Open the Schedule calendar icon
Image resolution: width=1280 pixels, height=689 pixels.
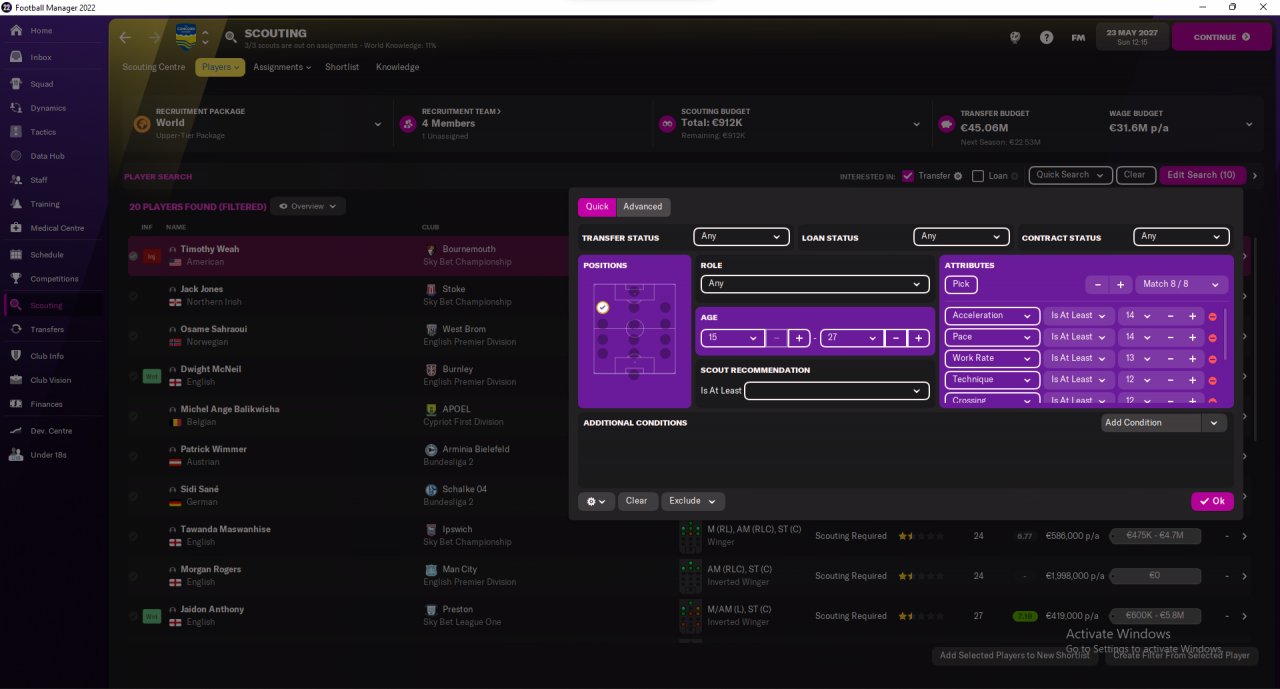[16, 255]
